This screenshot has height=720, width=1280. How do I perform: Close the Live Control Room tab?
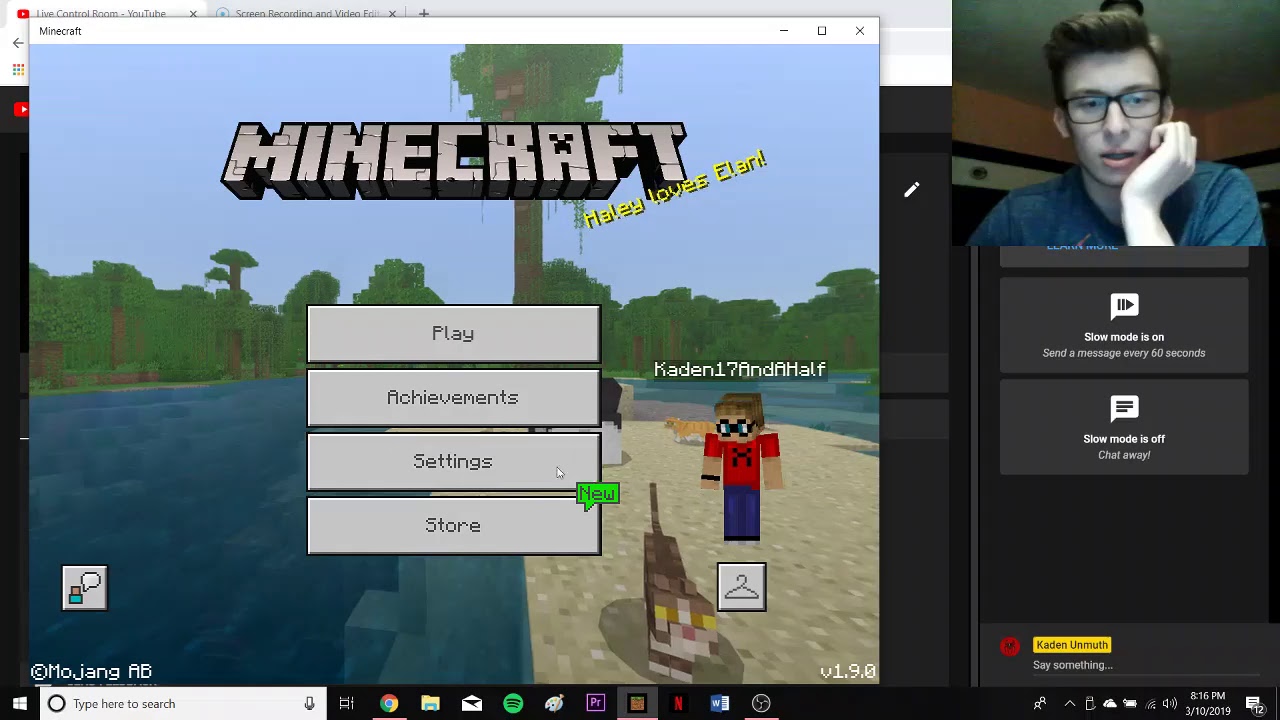(193, 14)
